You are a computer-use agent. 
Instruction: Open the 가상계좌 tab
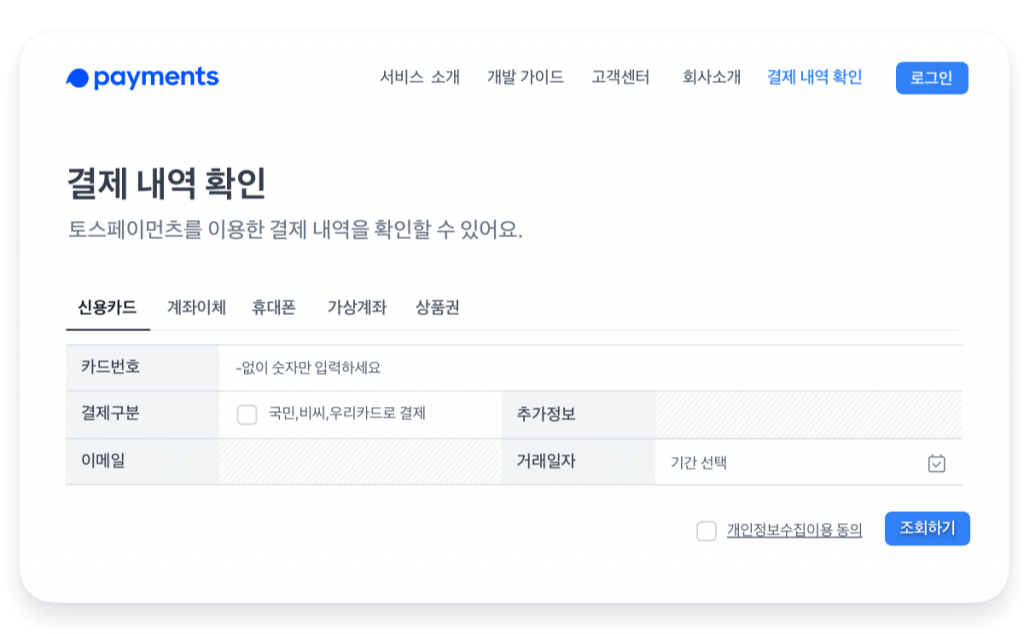tap(357, 308)
